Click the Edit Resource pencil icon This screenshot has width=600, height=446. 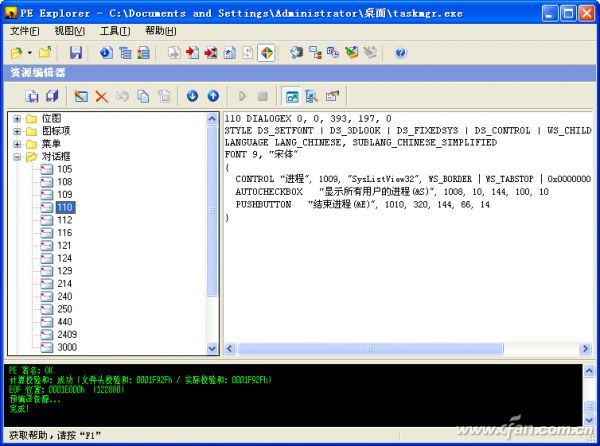tap(81, 96)
